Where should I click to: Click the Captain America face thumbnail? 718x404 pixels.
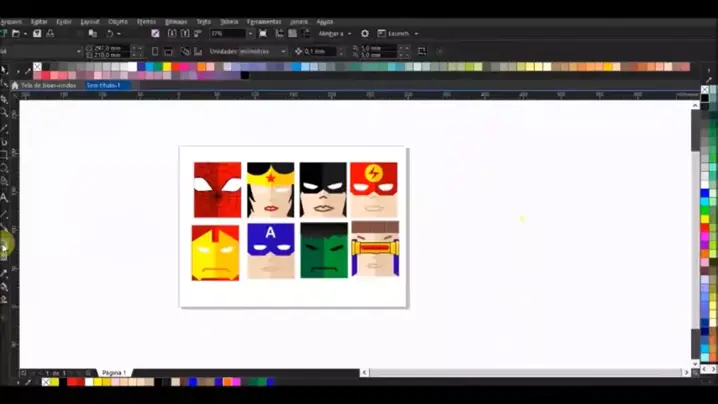(x=271, y=251)
